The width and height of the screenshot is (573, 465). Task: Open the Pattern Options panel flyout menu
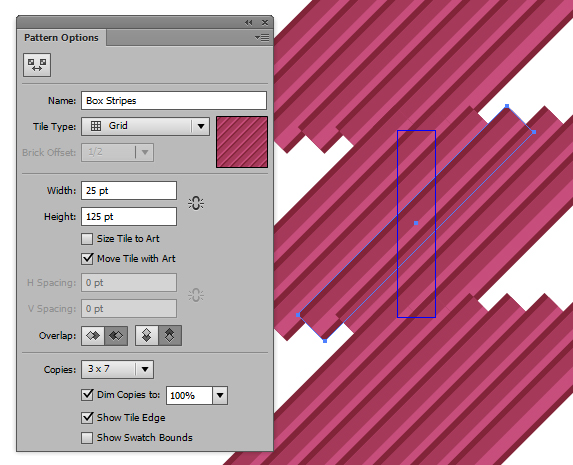262,37
